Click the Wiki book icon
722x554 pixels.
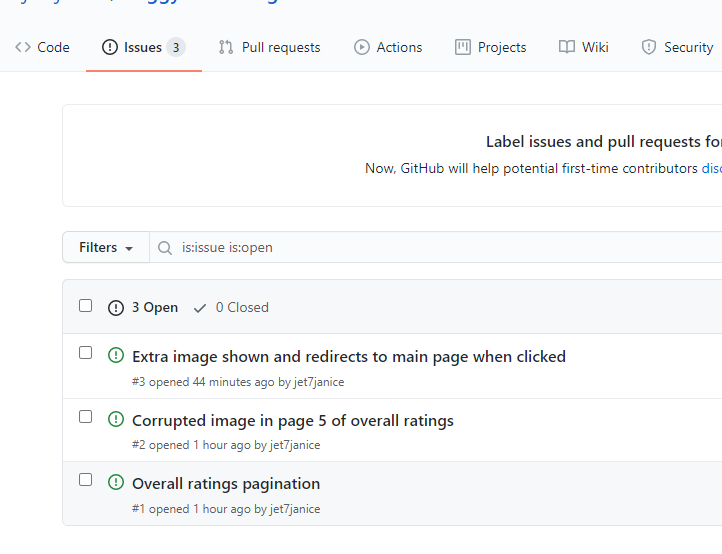(567, 47)
